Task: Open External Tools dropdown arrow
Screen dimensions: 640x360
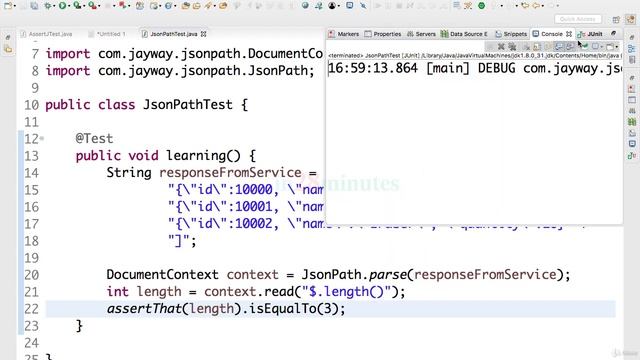Action: (99, 6)
